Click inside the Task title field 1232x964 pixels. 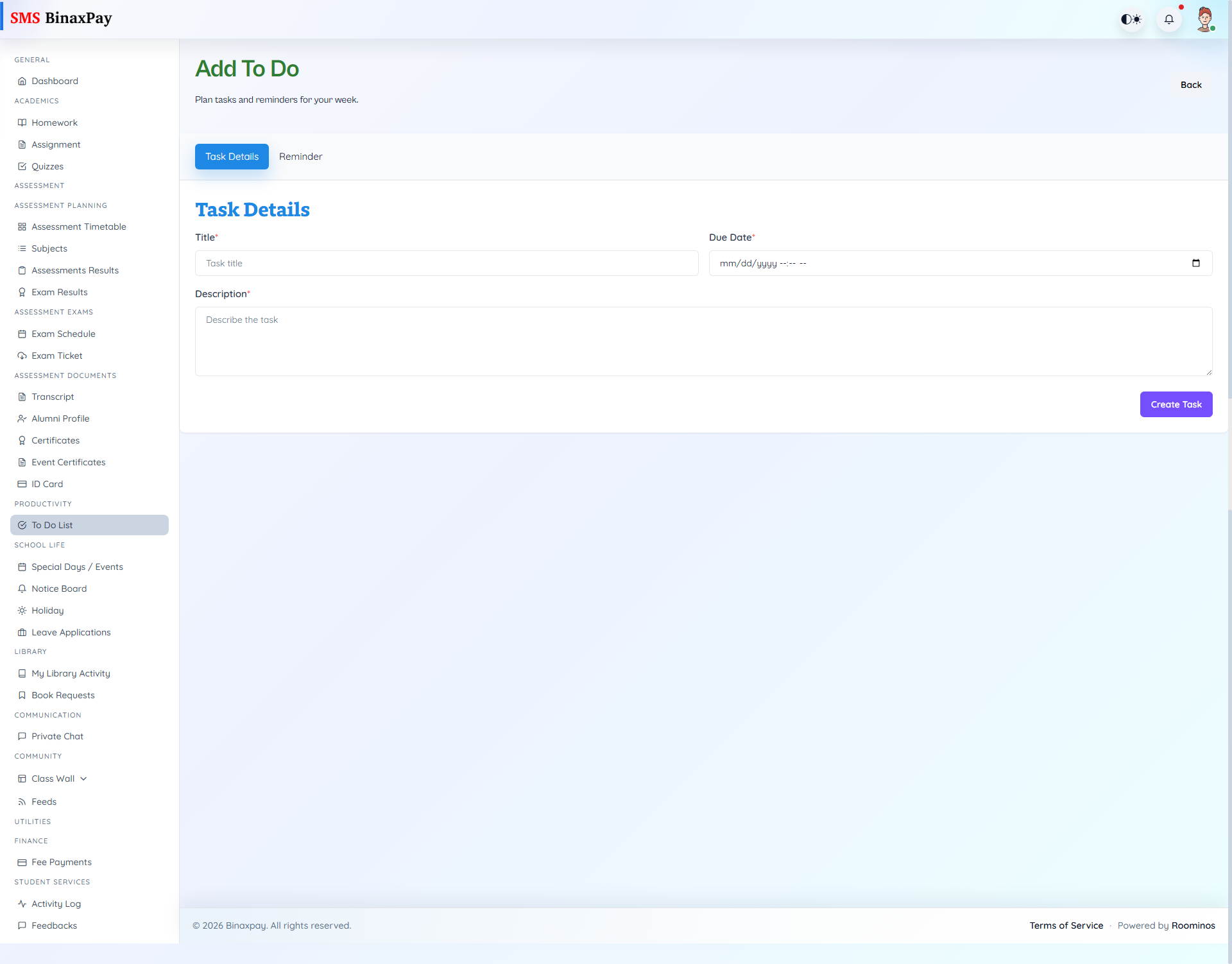tap(446, 263)
